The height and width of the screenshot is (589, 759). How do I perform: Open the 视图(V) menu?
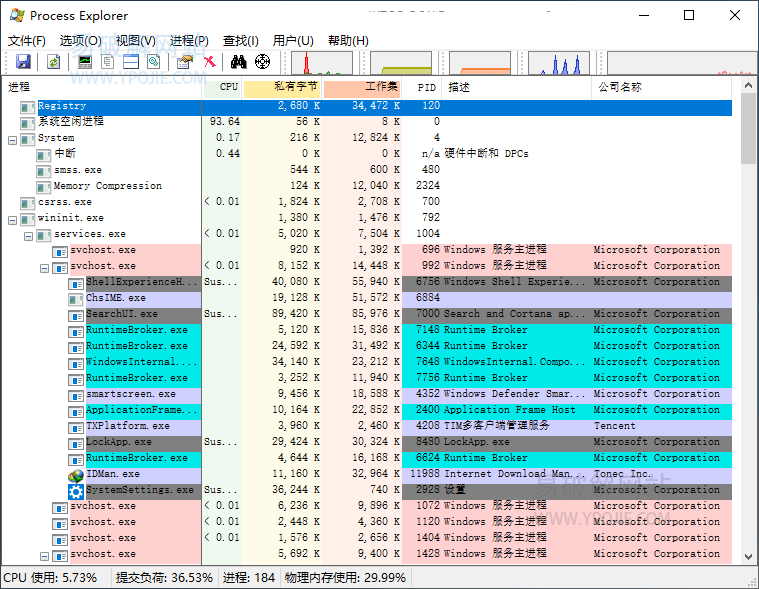click(136, 41)
